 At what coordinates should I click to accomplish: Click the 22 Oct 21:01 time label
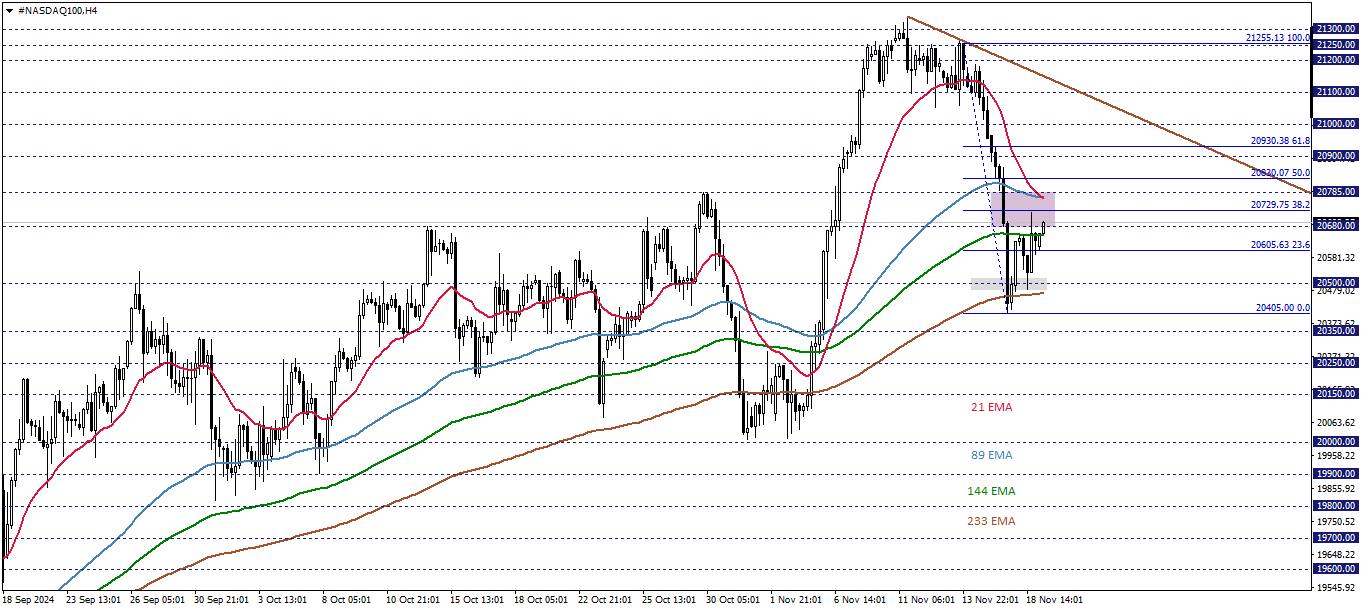(606, 600)
